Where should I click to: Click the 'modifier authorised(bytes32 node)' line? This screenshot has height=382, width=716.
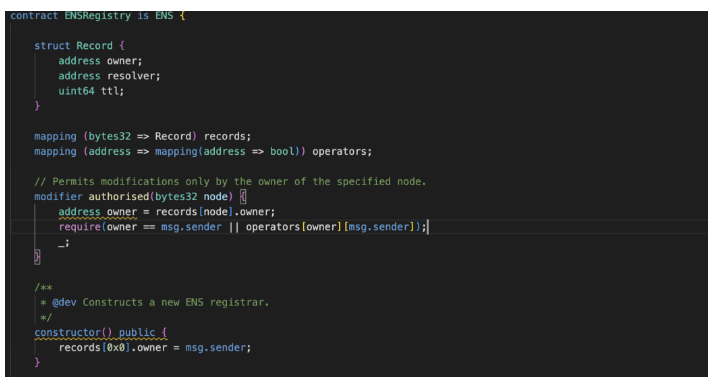click(x=140, y=197)
